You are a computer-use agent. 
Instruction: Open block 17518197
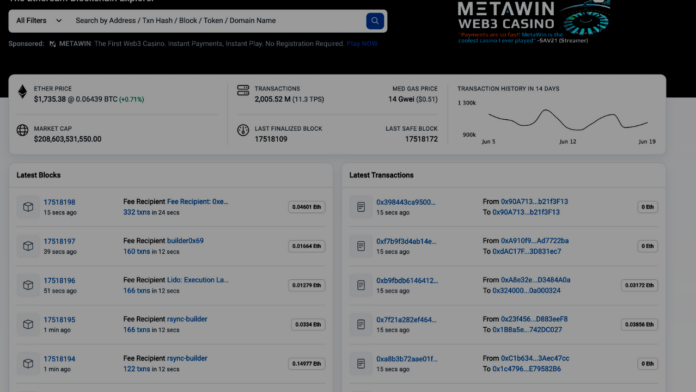[x=59, y=242]
